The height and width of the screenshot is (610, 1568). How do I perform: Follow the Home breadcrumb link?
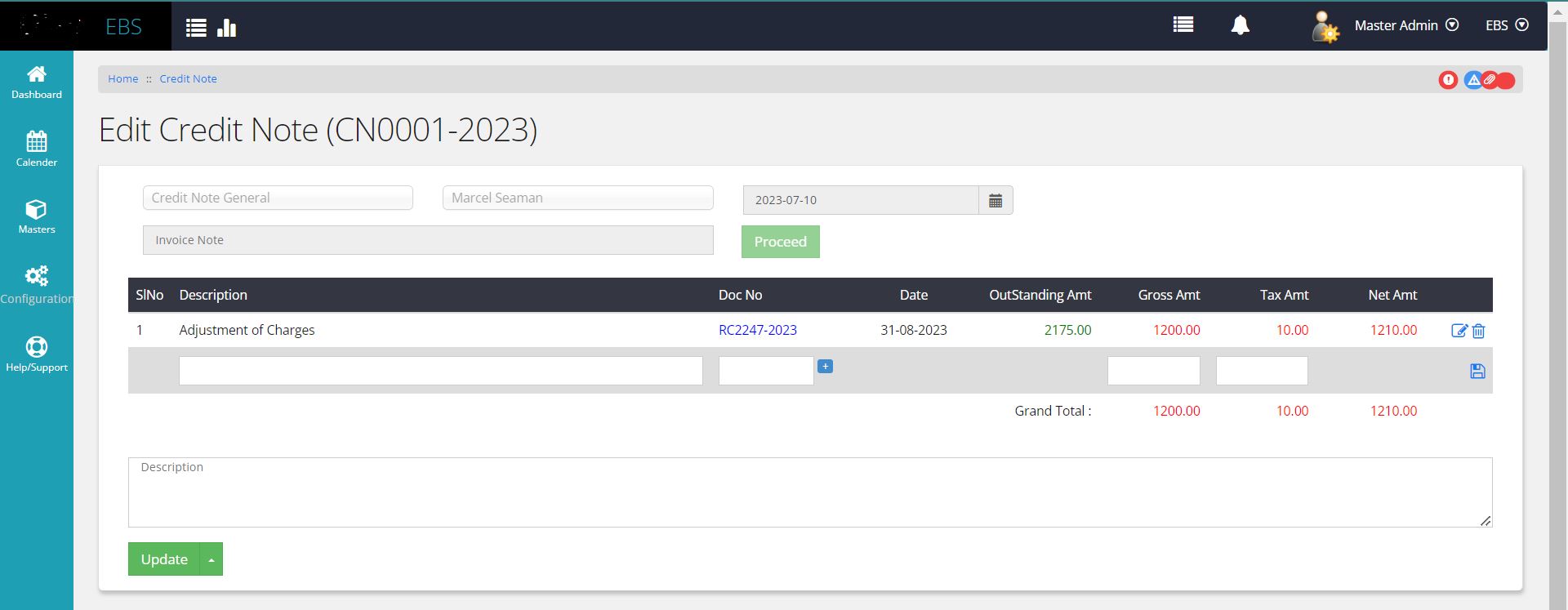click(x=123, y=78)
